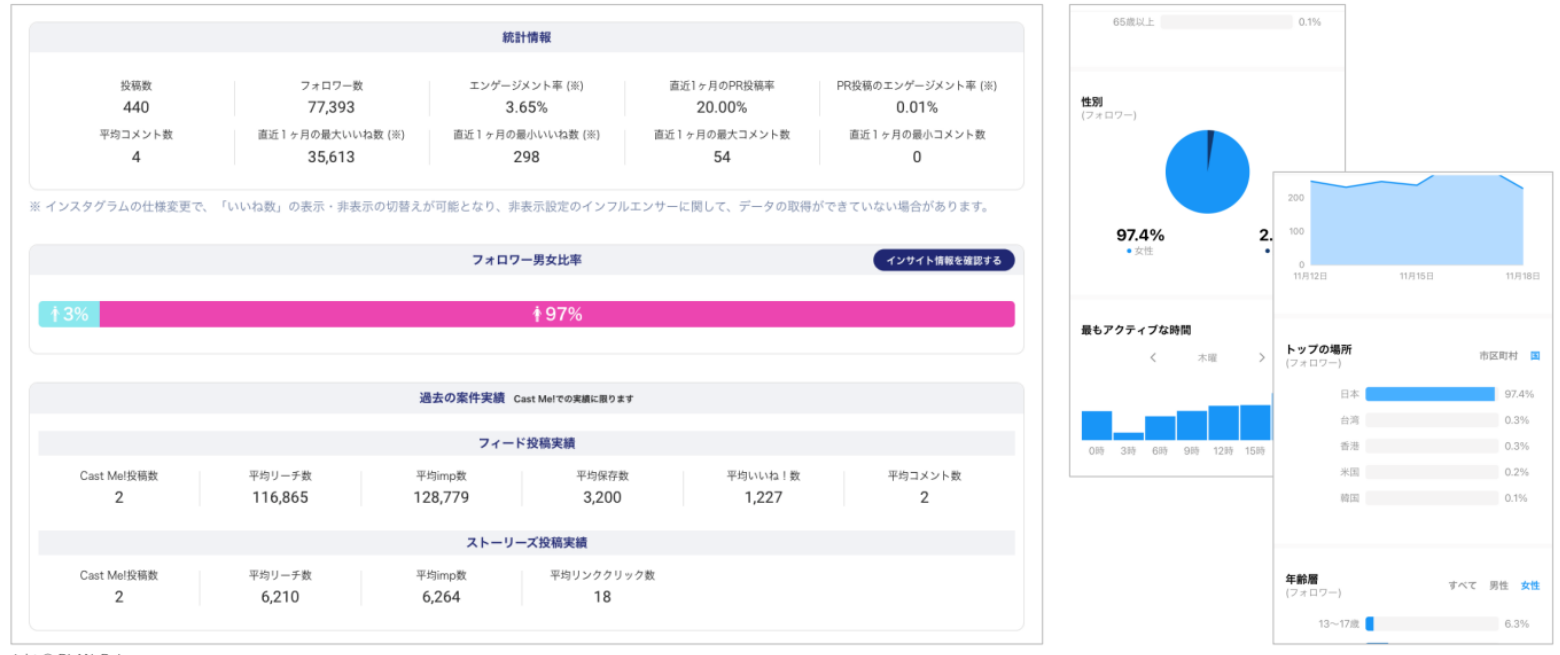
Task: Select the 市区町村 location tab
Action: click(x=1498, y=355)
